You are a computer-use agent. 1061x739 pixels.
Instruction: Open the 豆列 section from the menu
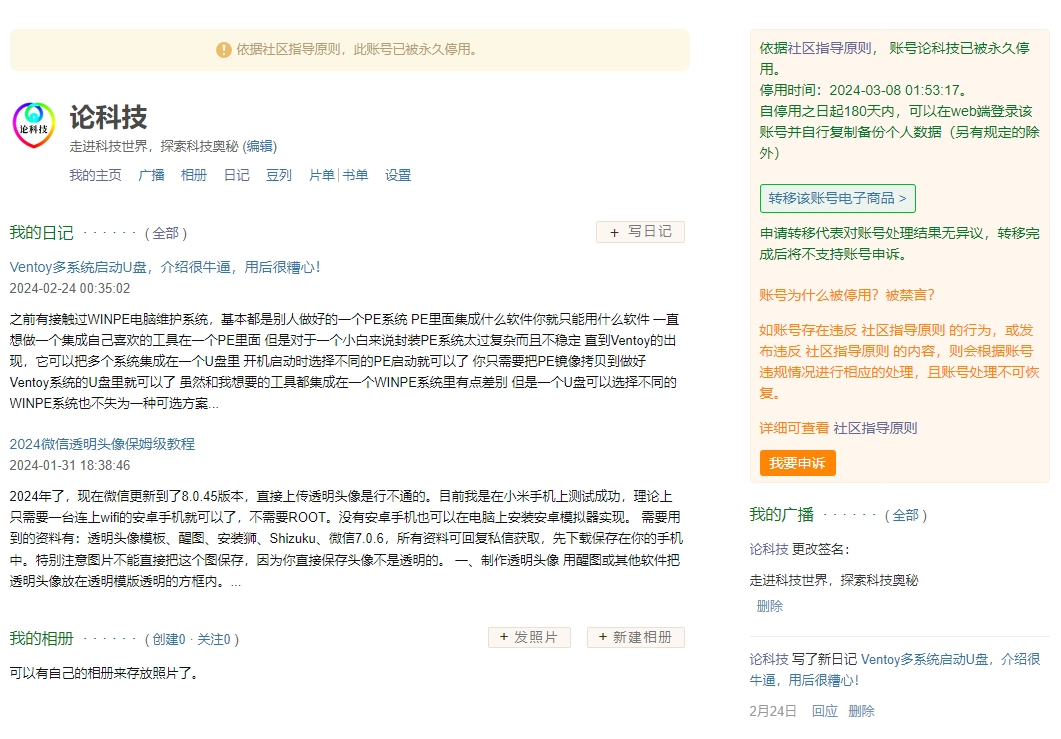point(281,175)
